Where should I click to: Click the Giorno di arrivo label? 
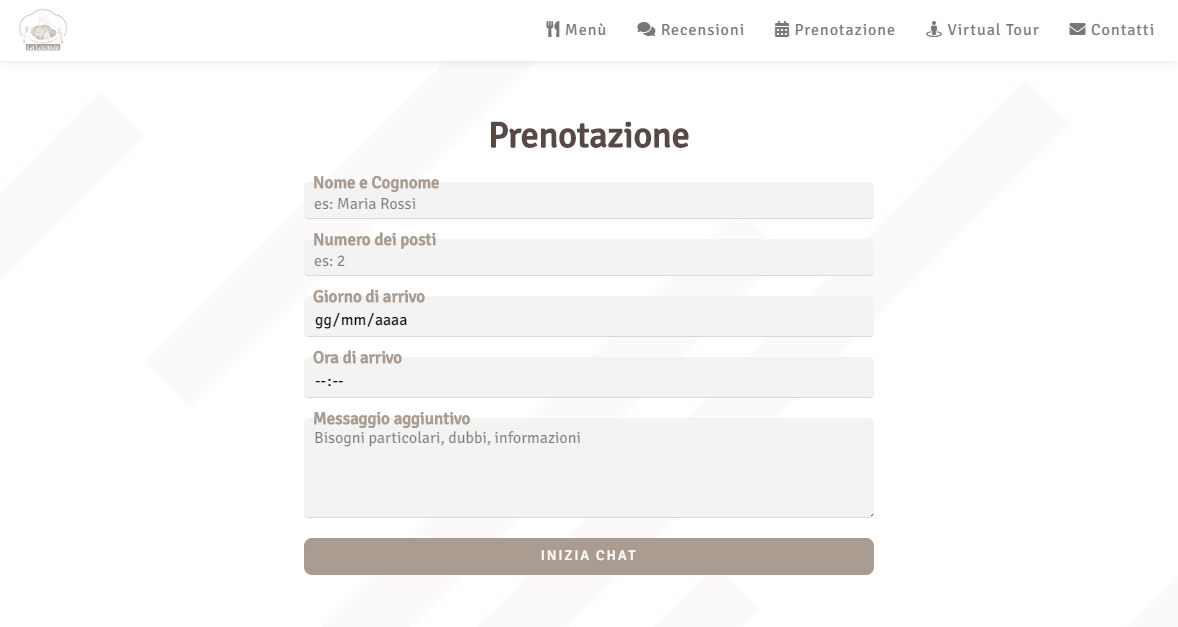tap(369, 297)
